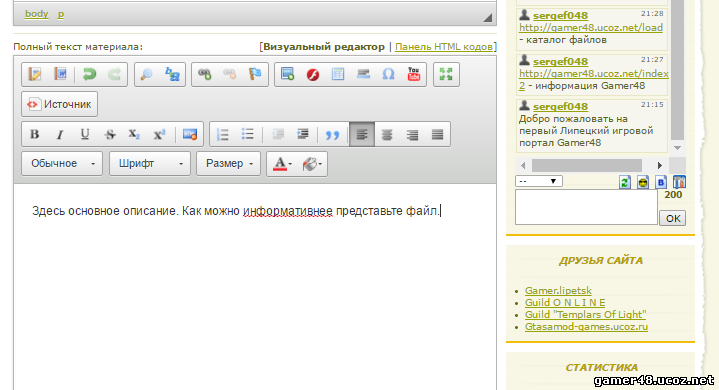Click the Источник source button

[60, 104]
